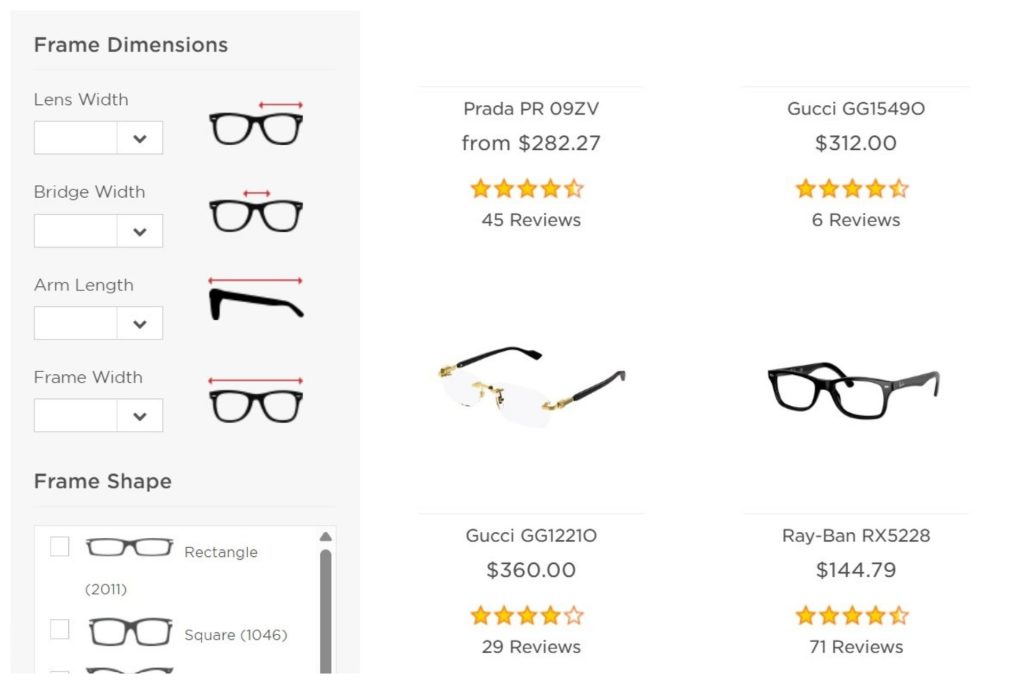Click the Gucci GG1549O product title
The width and height of the screenshot is (1024, 683).
point(855,109)
